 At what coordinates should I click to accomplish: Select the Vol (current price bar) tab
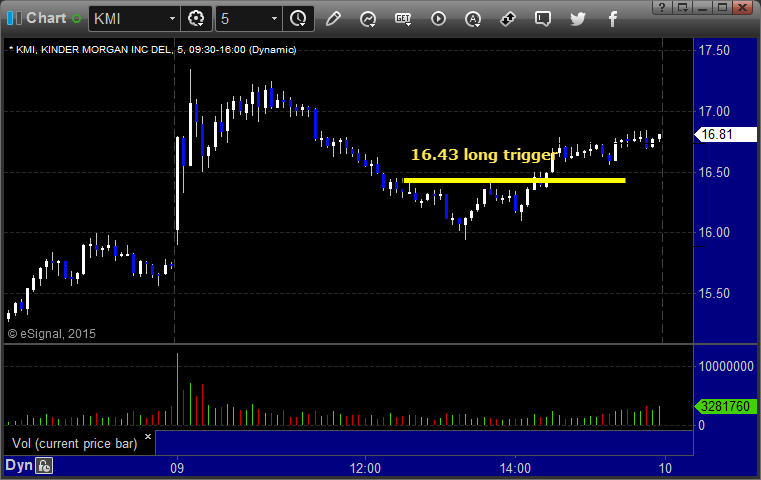[x=75, y=444]
